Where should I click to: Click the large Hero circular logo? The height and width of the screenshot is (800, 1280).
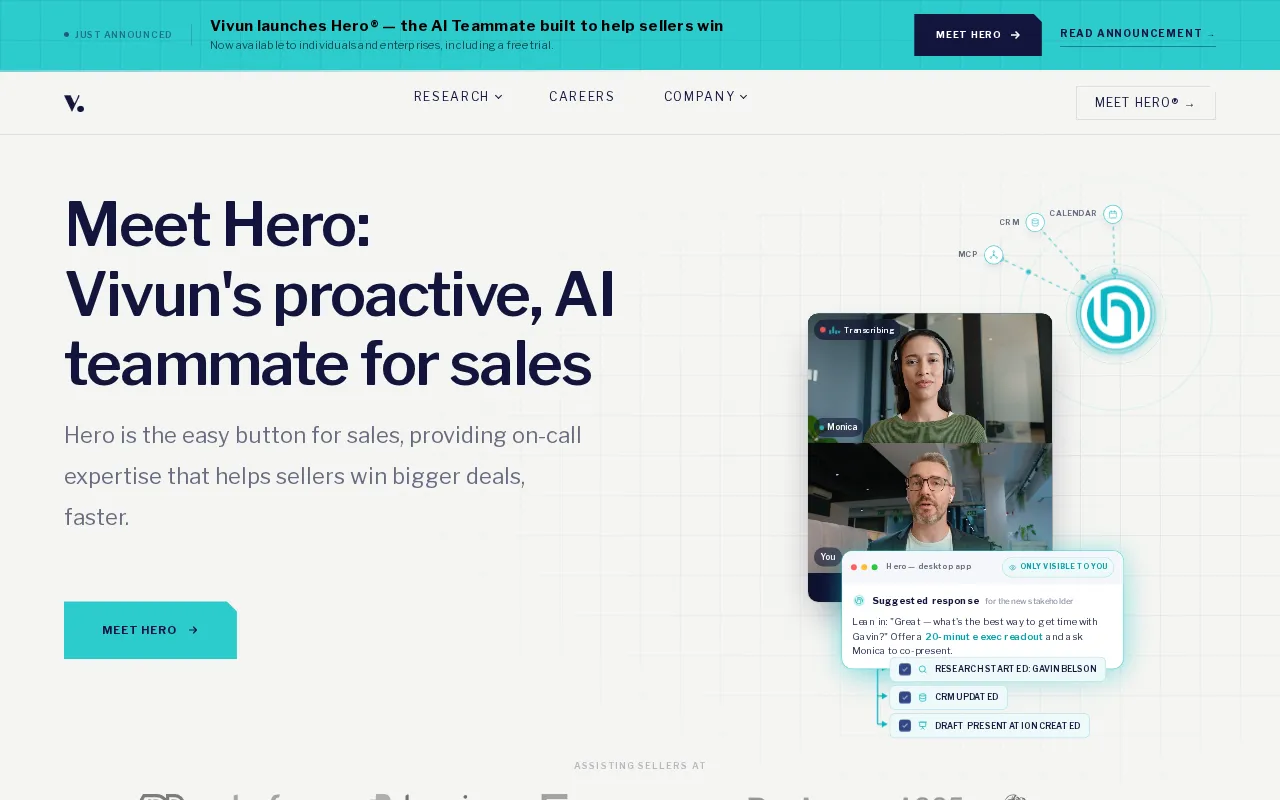pos(1115,315)
